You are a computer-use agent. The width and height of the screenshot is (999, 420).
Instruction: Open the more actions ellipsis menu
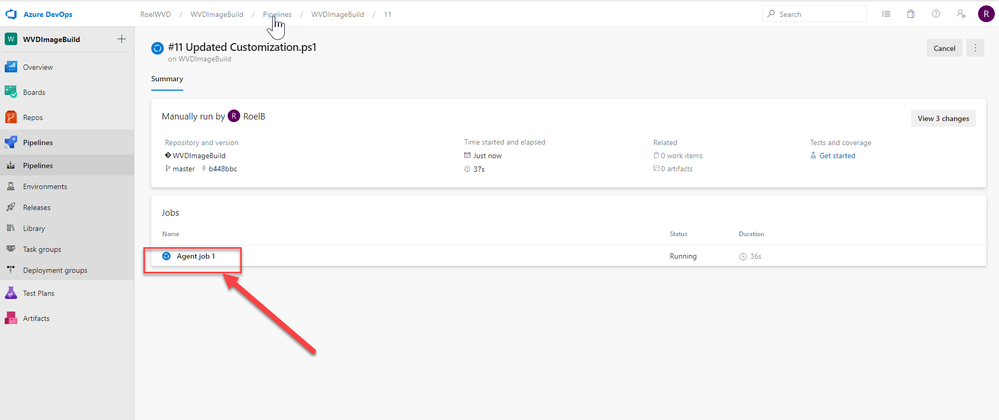coord(975,48)
